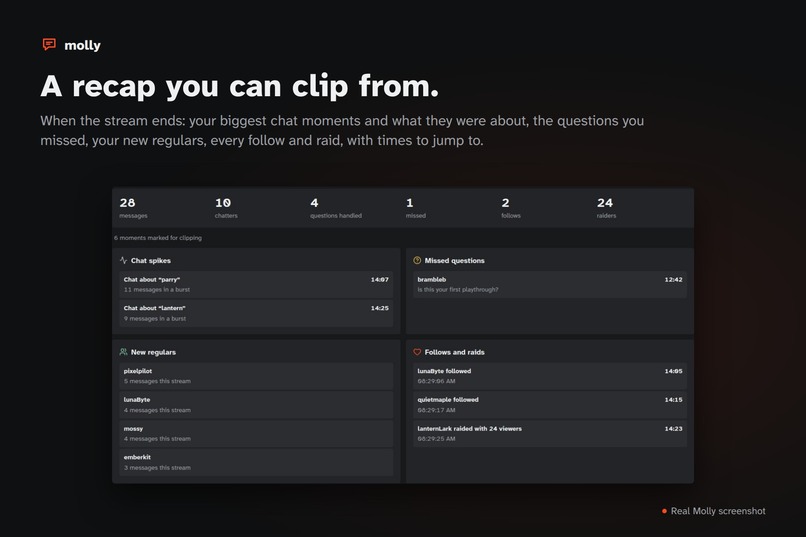806x537 pixels.
Task: Click 6 moments marked for clipping text
Action: [x=158, y=238]
